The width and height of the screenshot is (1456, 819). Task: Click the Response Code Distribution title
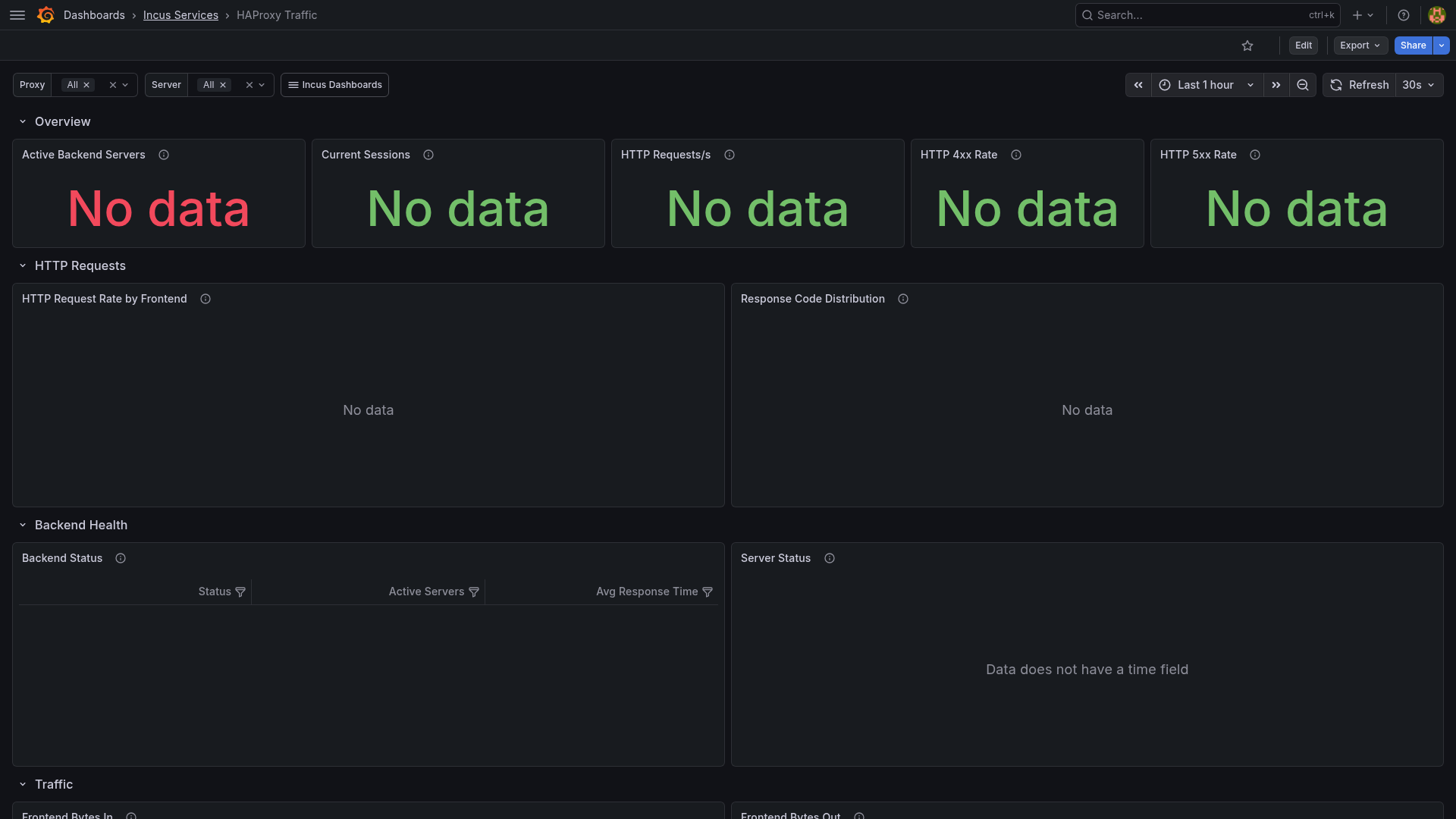coord(813,299)
